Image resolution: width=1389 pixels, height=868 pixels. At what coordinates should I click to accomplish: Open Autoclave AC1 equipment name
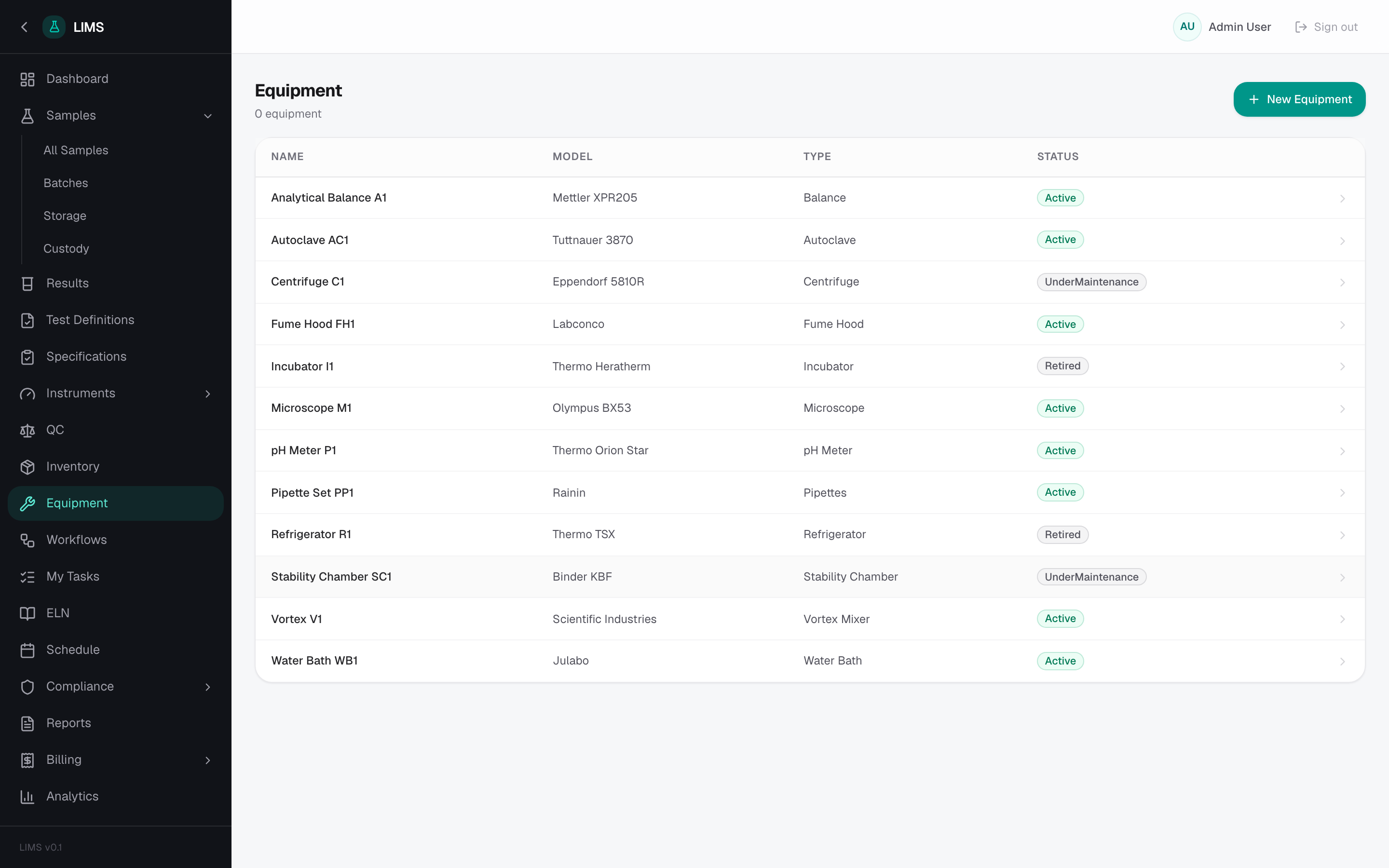(310, 240)
